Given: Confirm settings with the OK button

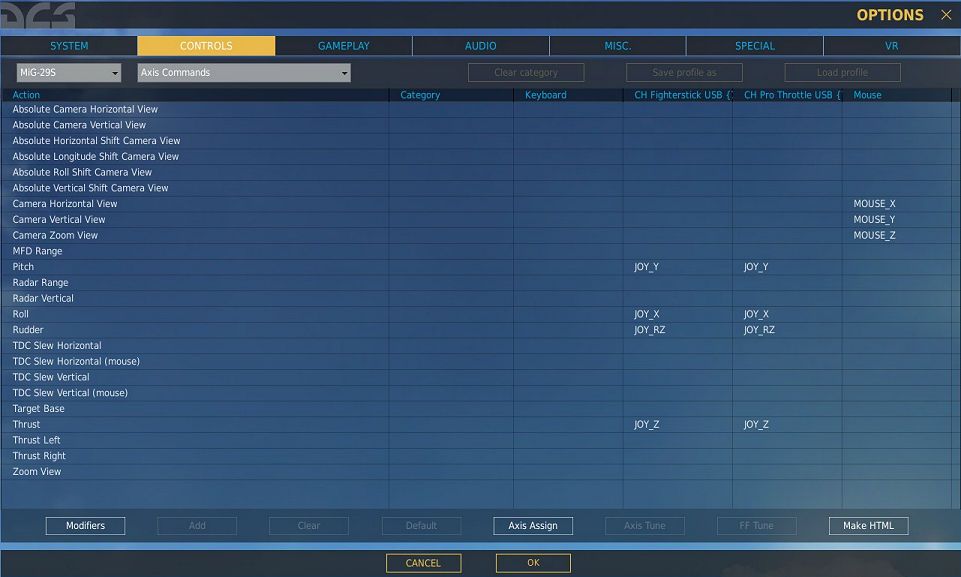Looking at the screenshot, I should (x=533, y=563).
